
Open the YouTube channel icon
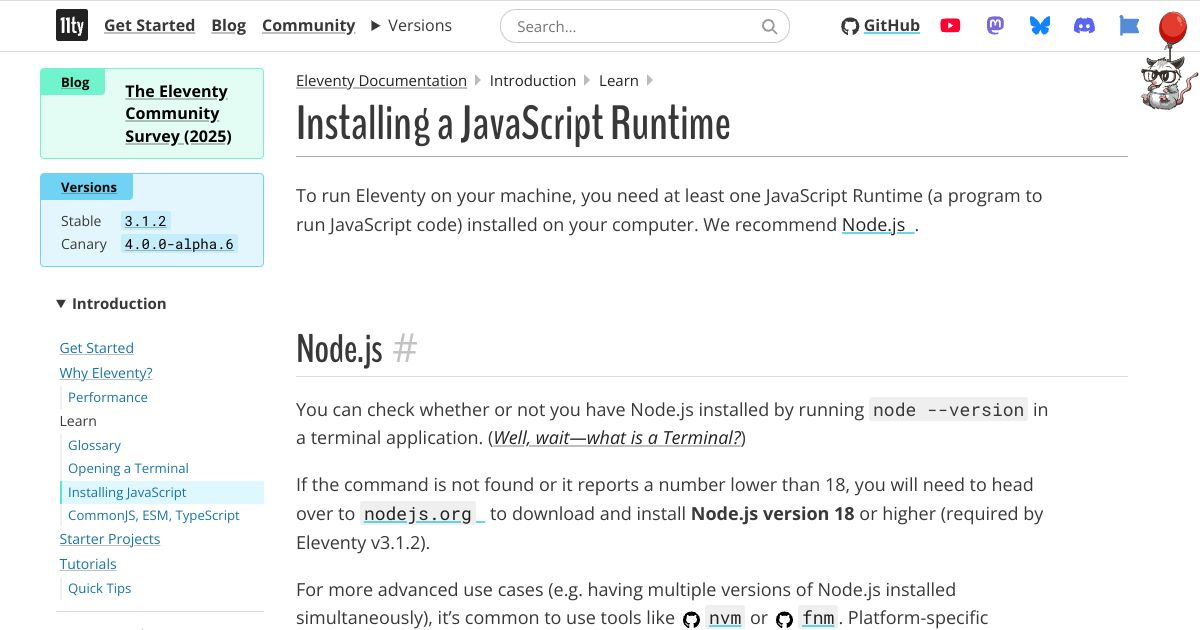click(950, 26)
